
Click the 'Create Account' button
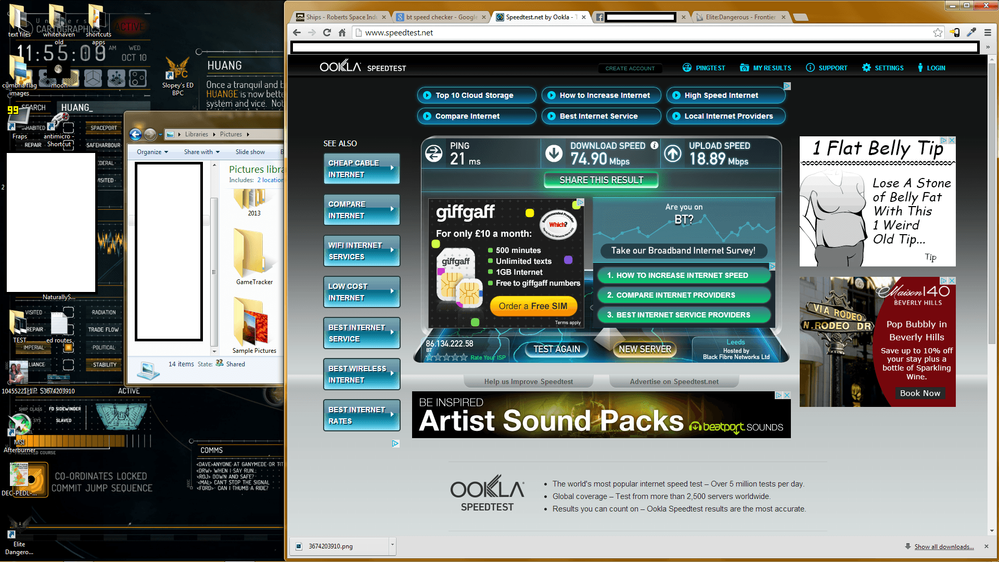(629, 68)
